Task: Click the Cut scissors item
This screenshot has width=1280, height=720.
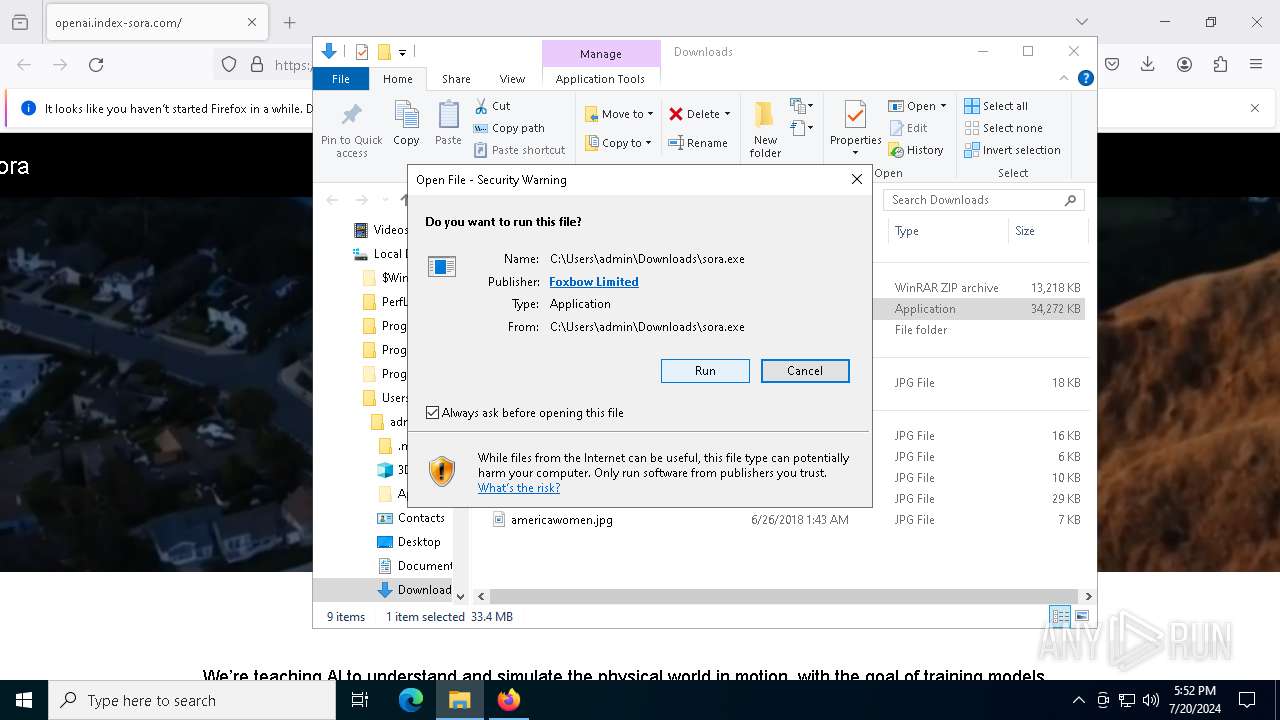Action: (x=493, y=106)
